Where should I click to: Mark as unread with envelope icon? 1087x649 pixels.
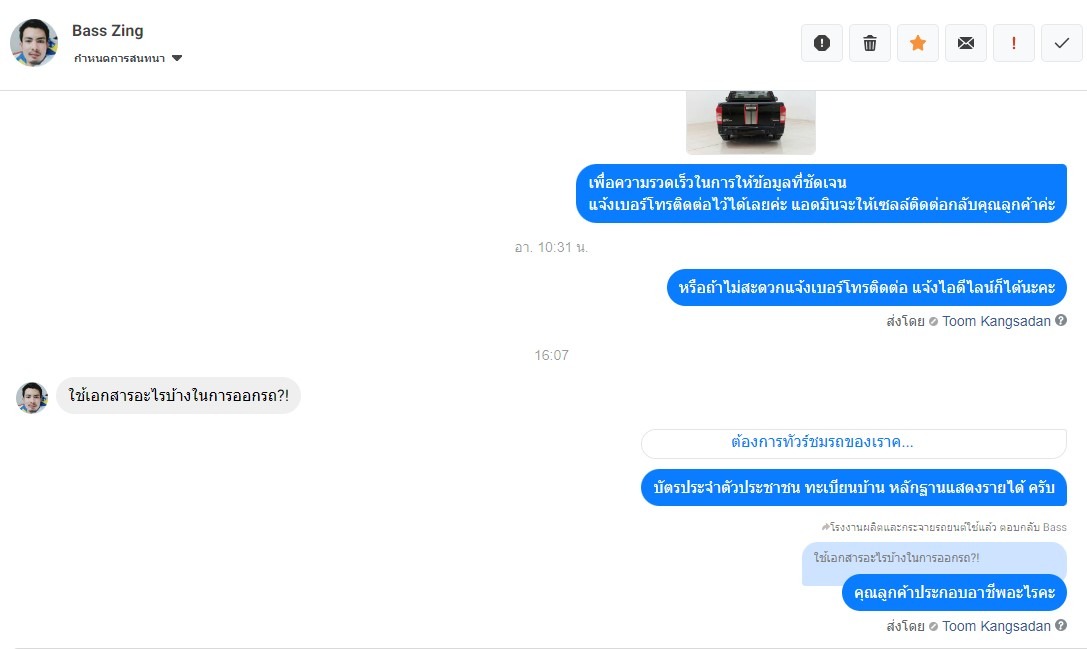pyautogui.click(x=966, y=43)
